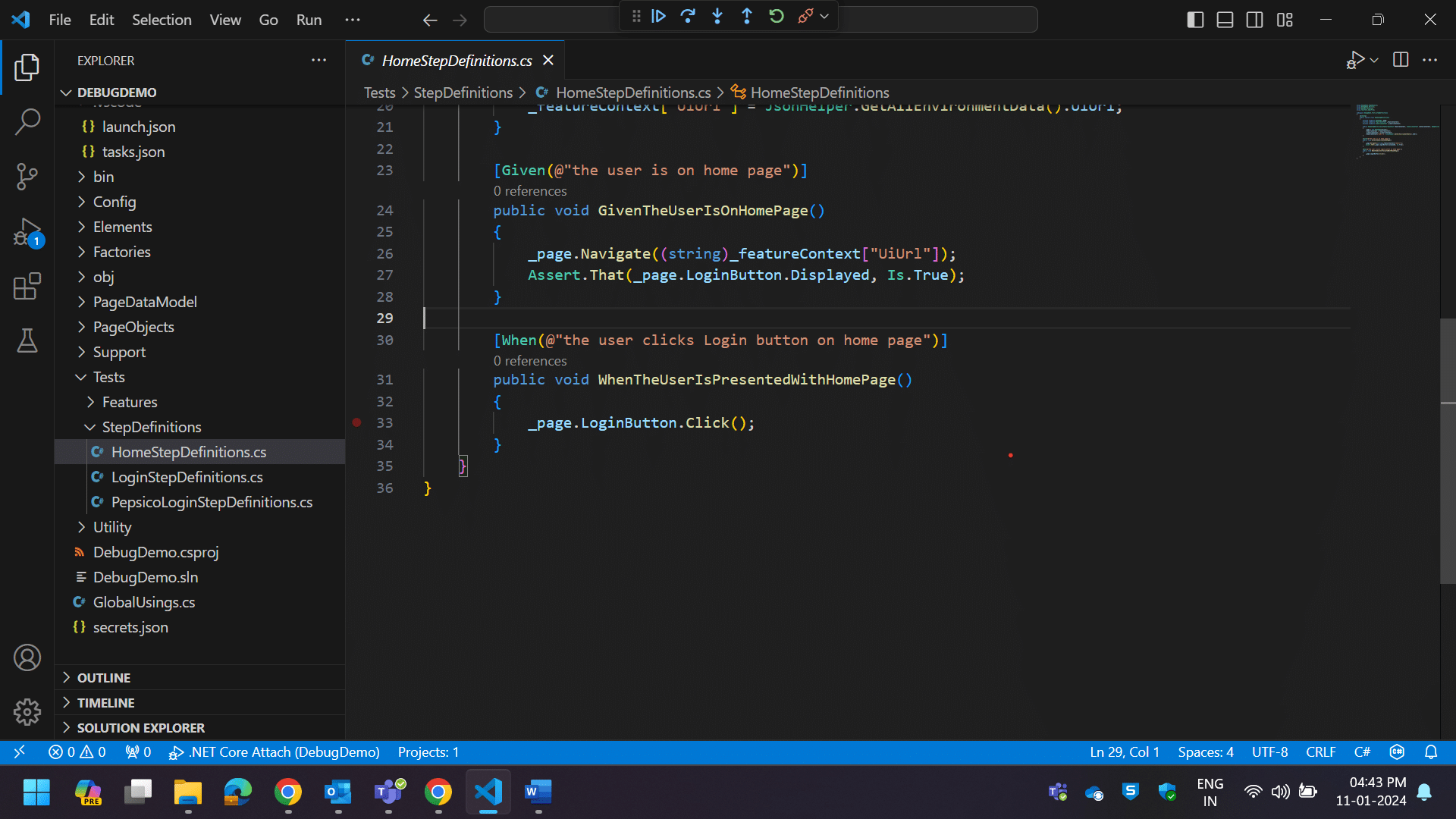This screenshot has width=1456, height=819.
Task: Expand the OUTLINE section
Action: (200, 678)
